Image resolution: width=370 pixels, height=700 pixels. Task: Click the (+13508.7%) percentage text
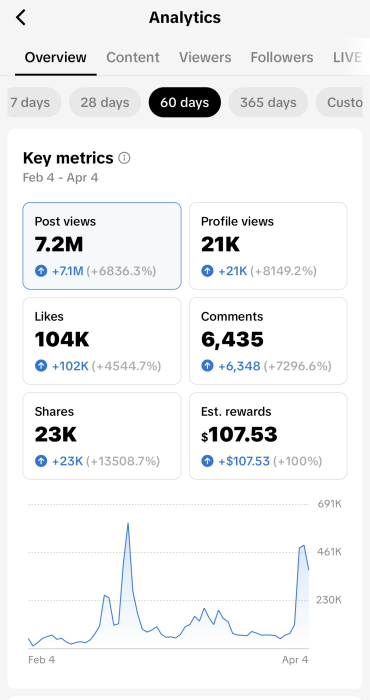pos(123,461)
